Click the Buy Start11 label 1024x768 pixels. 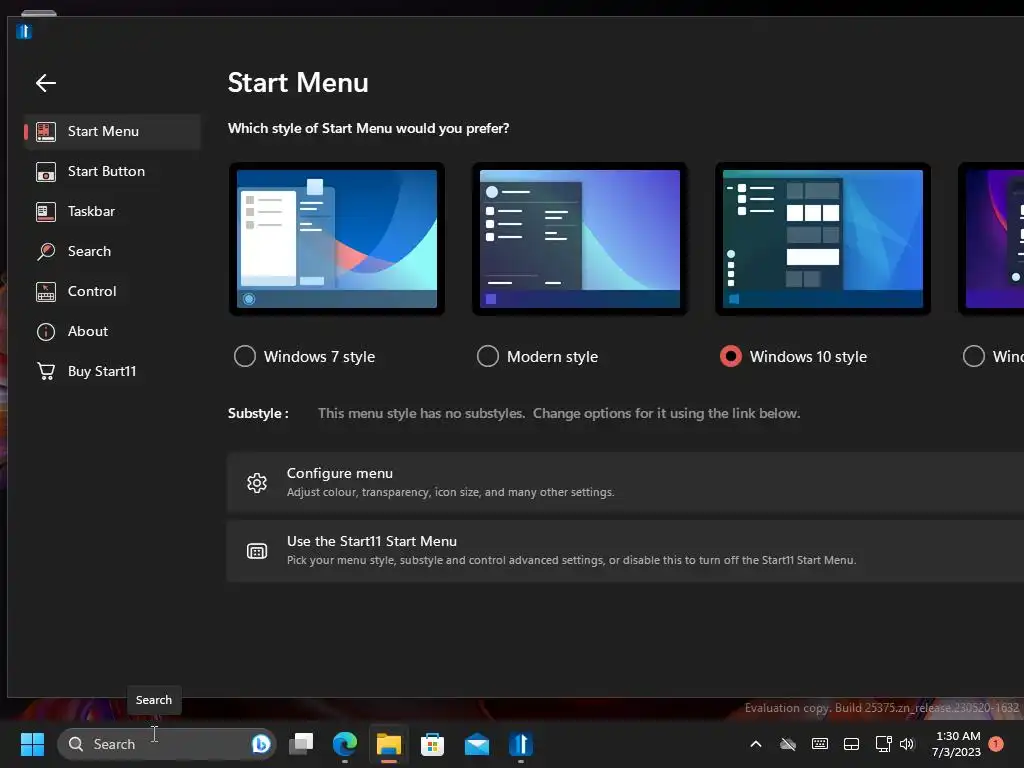tap(102, 371)
